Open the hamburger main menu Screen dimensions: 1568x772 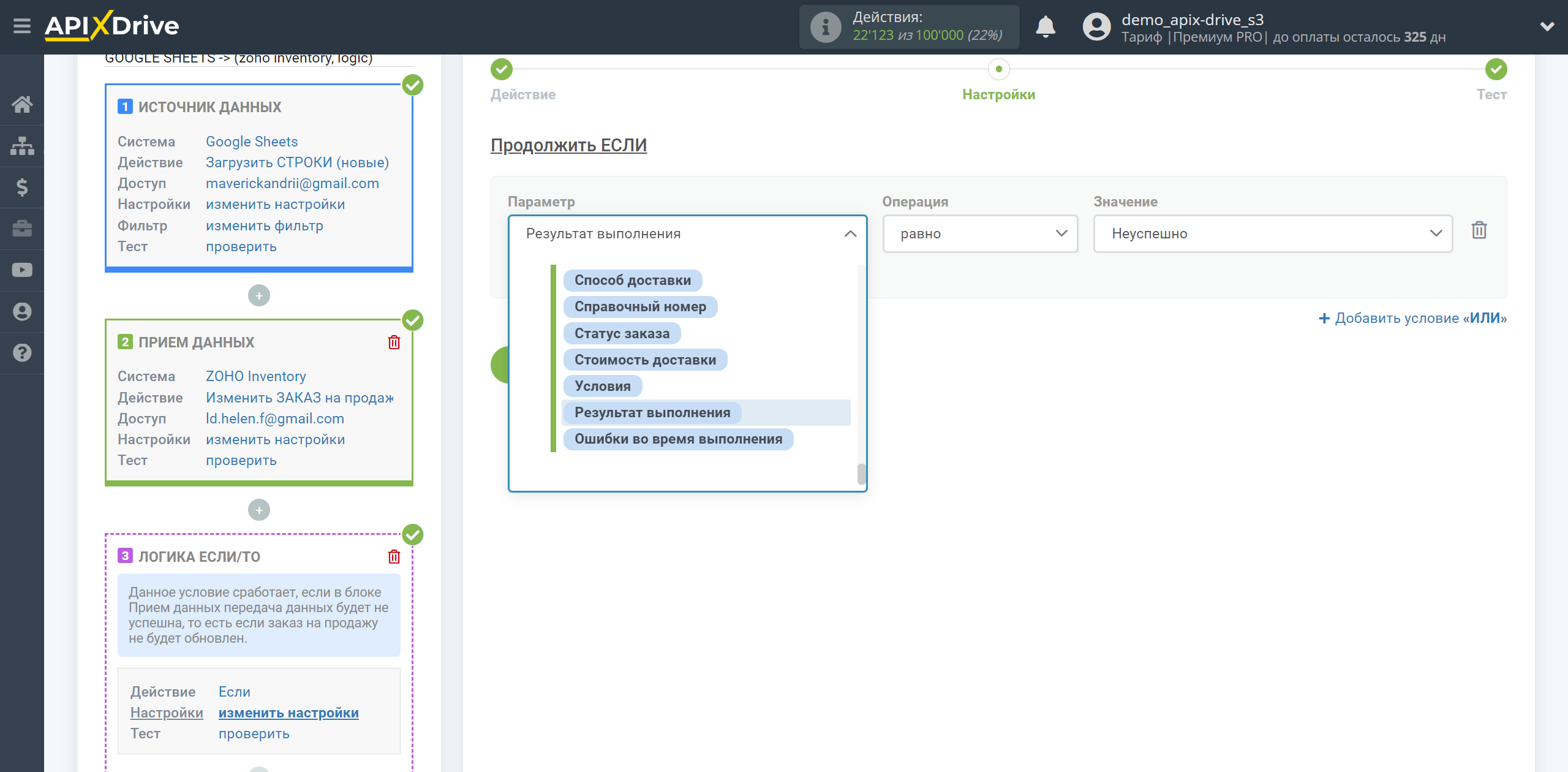22,26
